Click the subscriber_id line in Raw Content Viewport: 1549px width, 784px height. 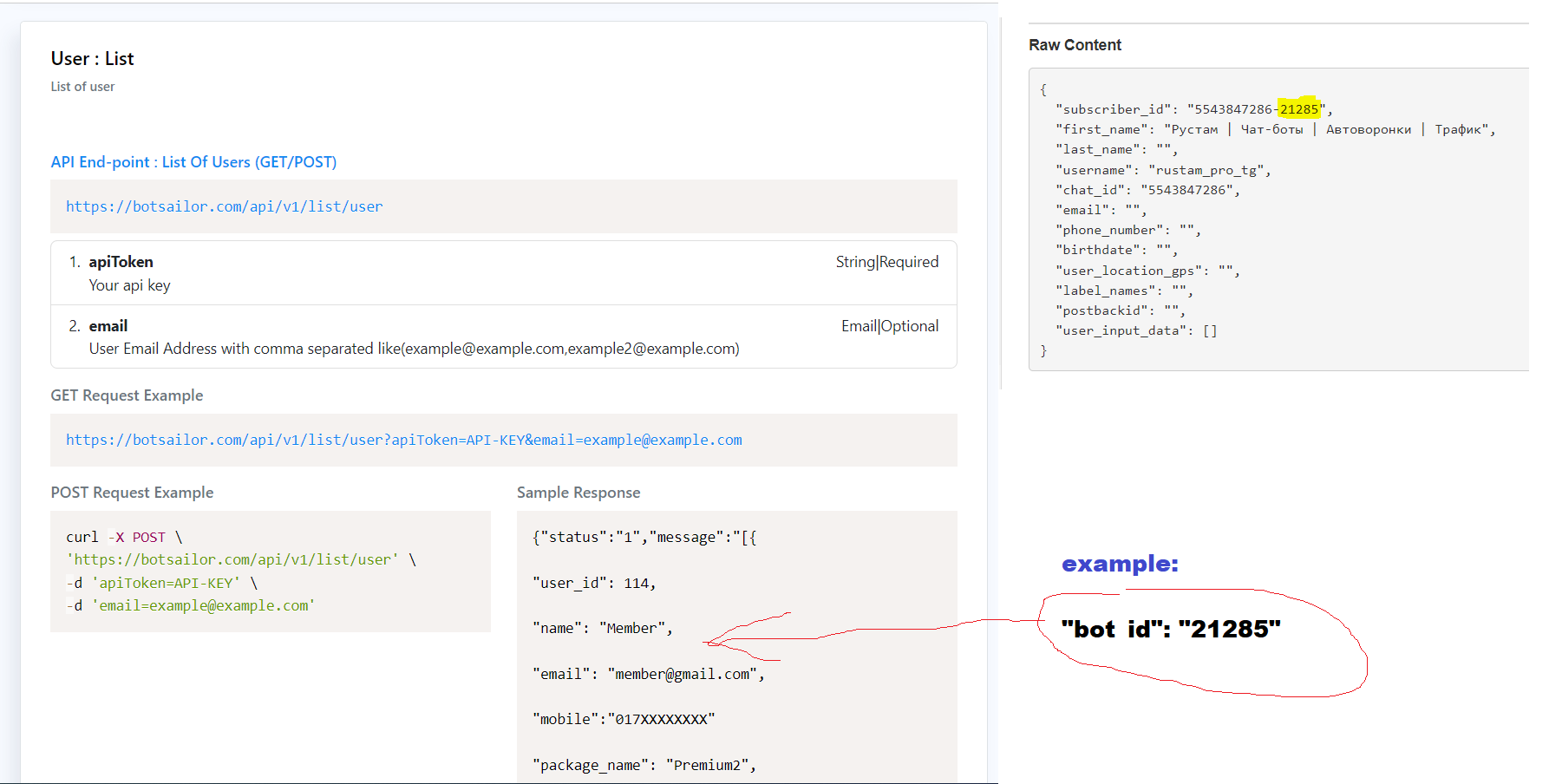pos(1194,109)
